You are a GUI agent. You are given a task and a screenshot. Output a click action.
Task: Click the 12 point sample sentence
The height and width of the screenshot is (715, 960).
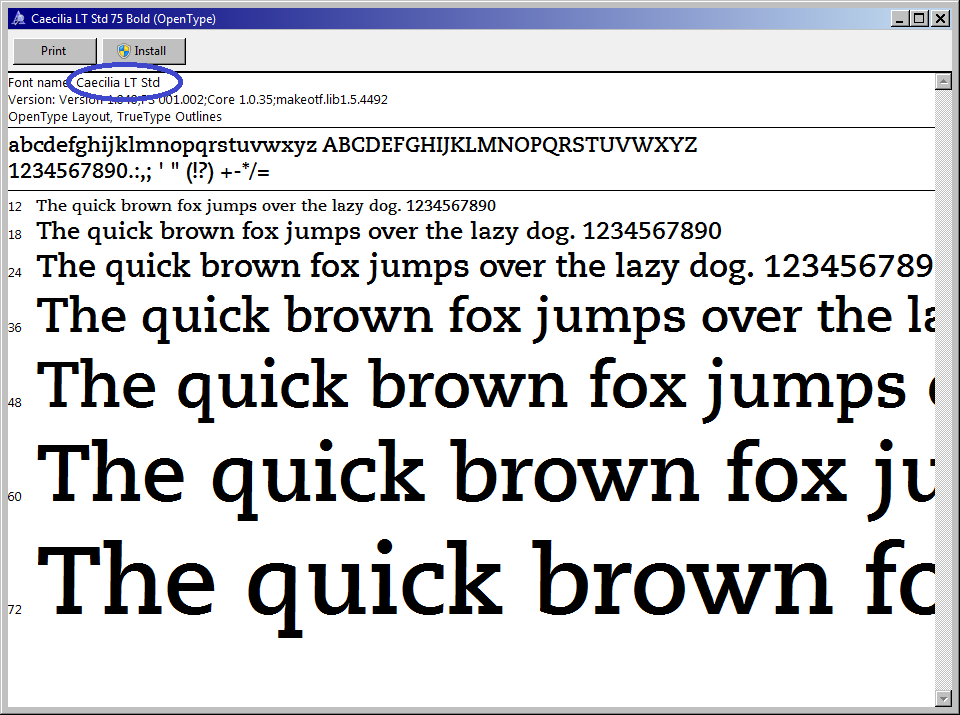coord(266,206)
